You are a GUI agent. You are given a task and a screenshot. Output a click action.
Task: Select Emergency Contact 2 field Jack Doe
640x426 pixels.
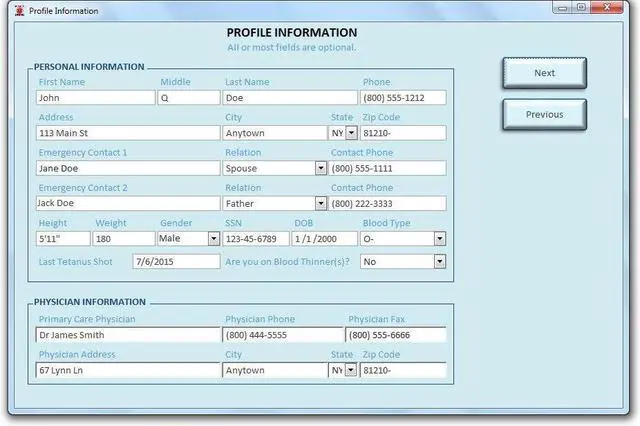pos(128,203)
